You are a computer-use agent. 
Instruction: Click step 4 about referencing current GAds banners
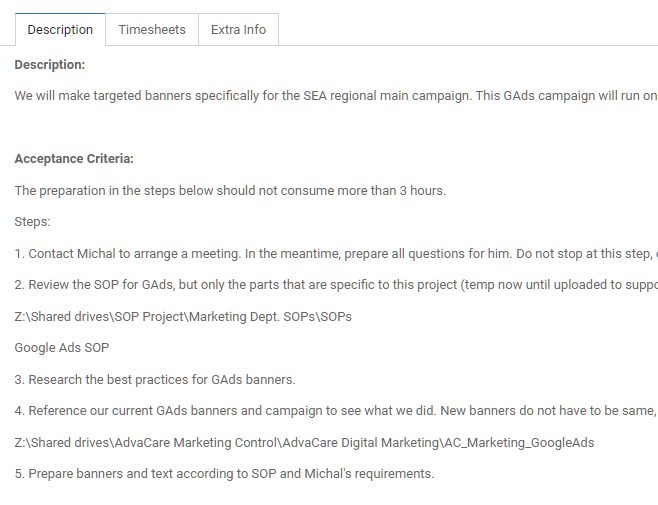tap(336, 411)
